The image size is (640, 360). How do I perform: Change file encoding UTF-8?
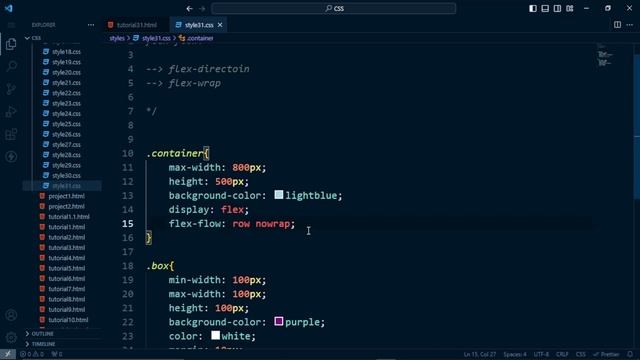(x=541, y=354)
